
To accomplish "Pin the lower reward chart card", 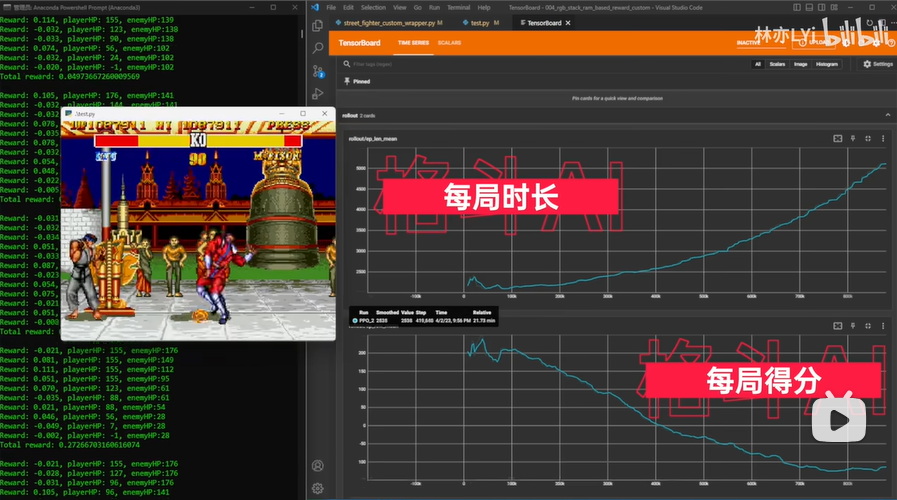I will (x=853, y=326).
